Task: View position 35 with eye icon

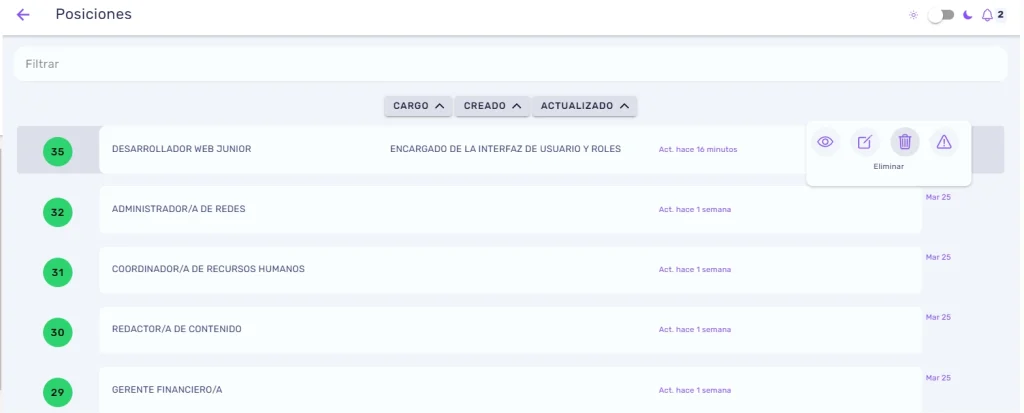Action: click(x=825, y=142)
